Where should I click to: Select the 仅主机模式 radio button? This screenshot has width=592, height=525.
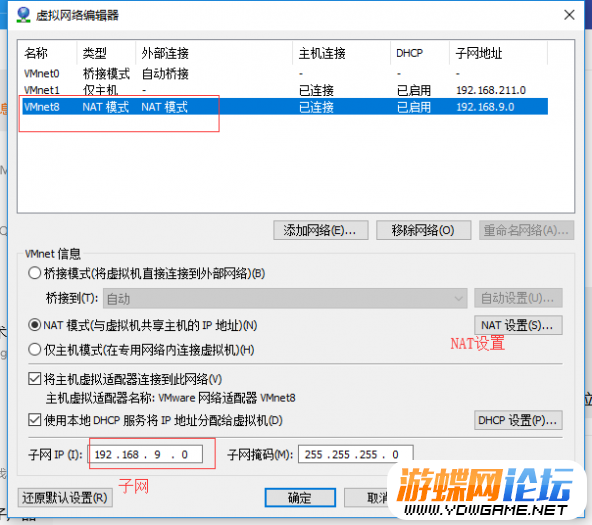(34, 349)
